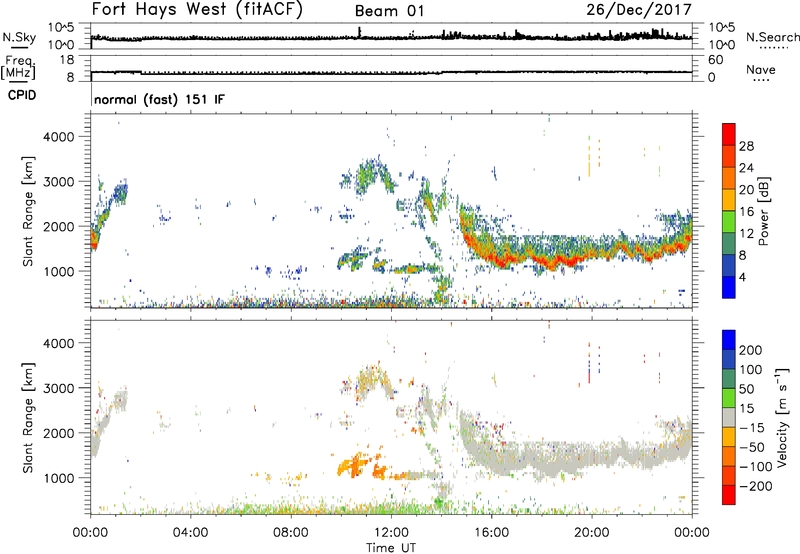
Task: Click the blue bottom of the Power color bar
Action: tap(729, 287)
